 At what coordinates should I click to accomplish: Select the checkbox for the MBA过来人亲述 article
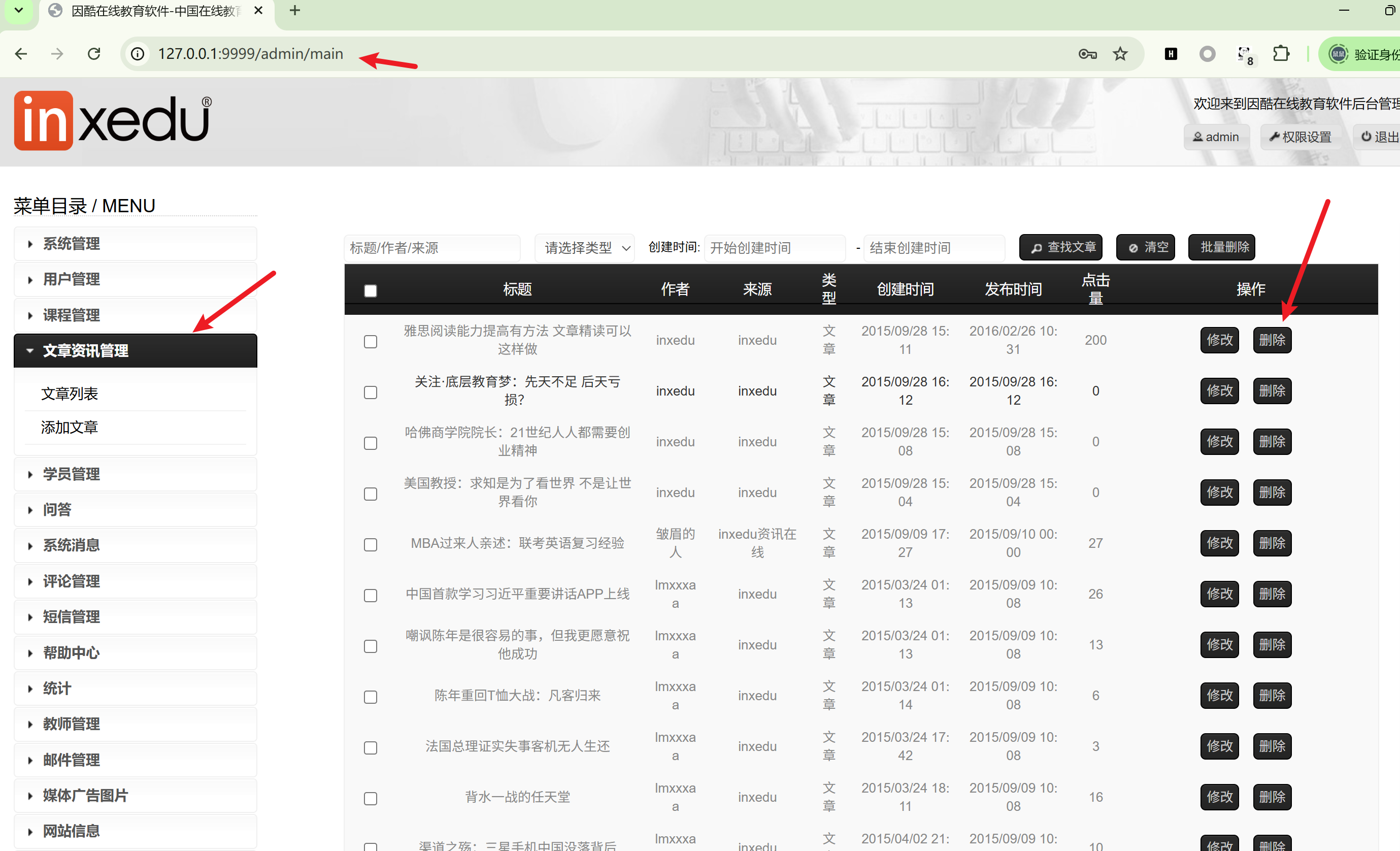coord(371,545)
